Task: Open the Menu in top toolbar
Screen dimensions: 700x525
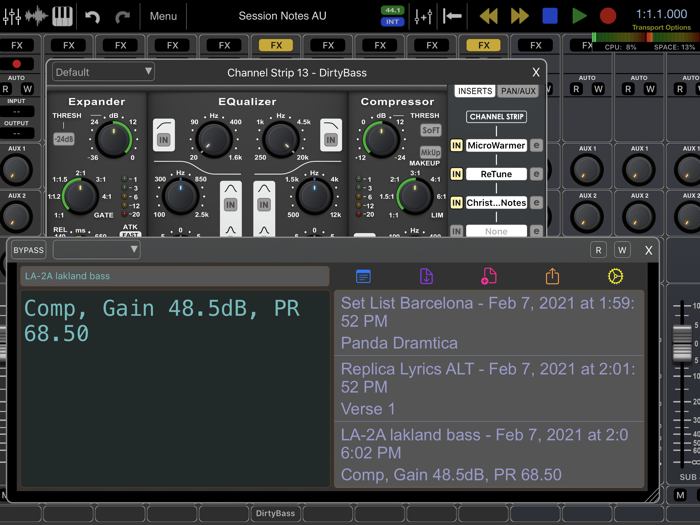Action: (163, 16)
